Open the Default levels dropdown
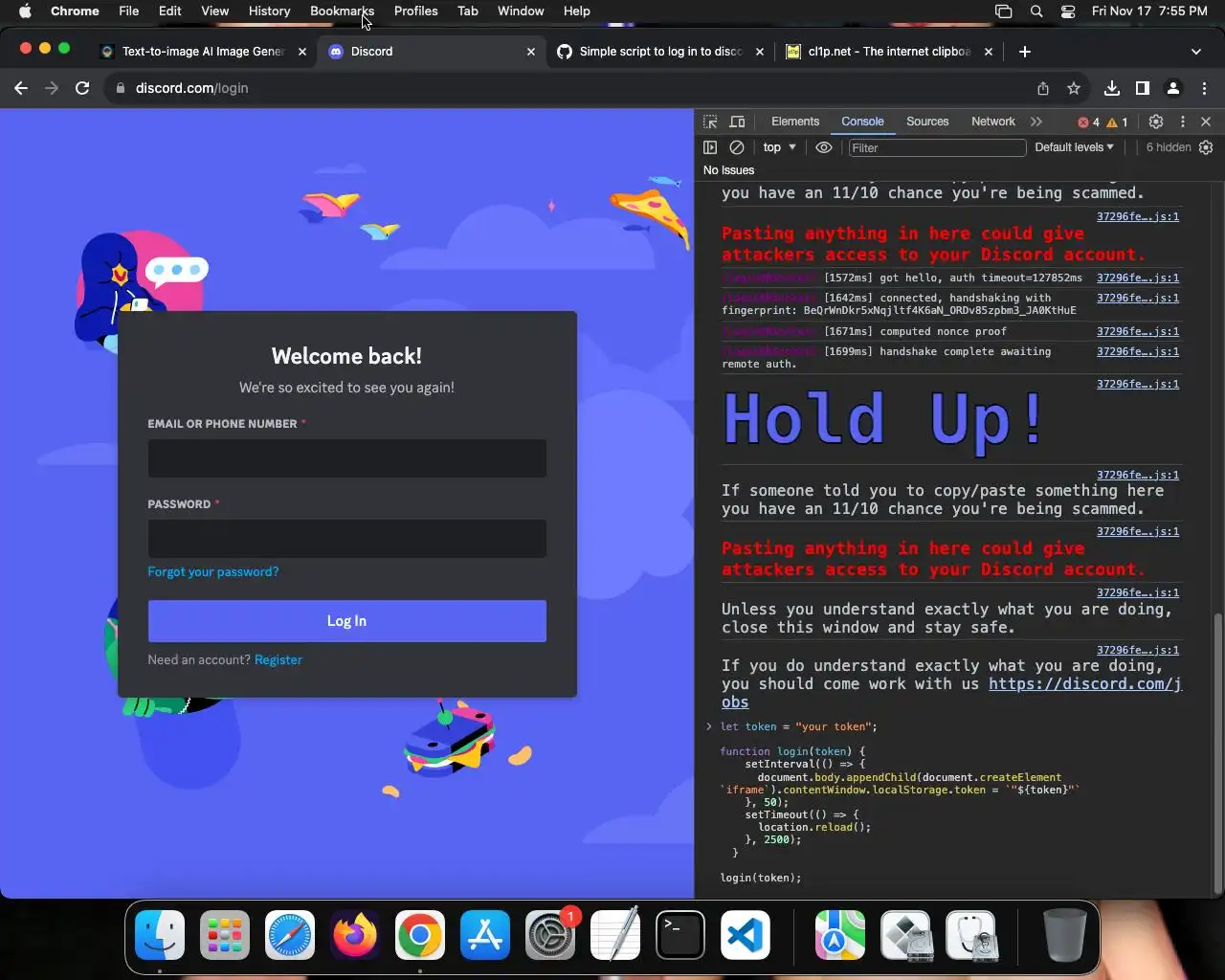This screenshot has width=1225, height=980. pyautogui.click(x=1074, y=147)
